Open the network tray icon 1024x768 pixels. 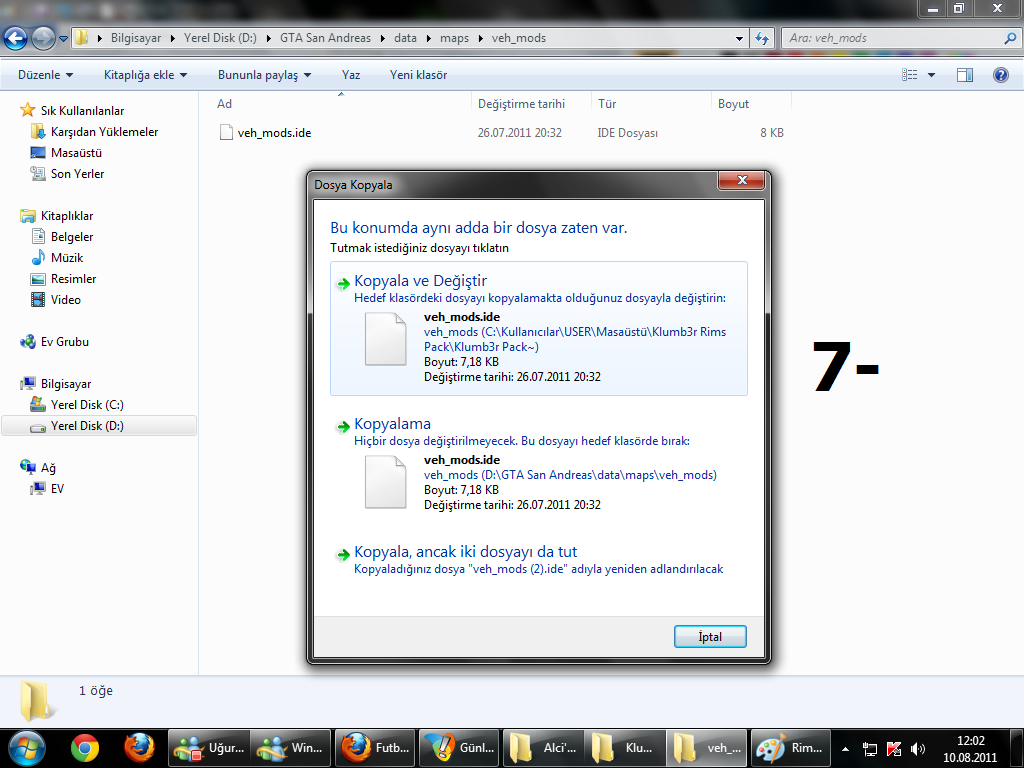(x=870, y=749)
